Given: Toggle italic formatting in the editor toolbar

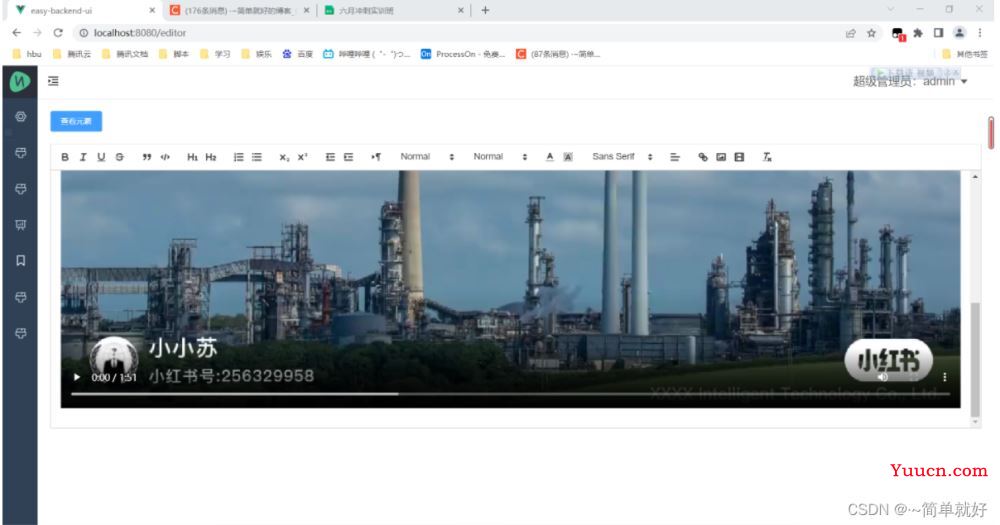Looking at the screenshot, I should (83, 157).
